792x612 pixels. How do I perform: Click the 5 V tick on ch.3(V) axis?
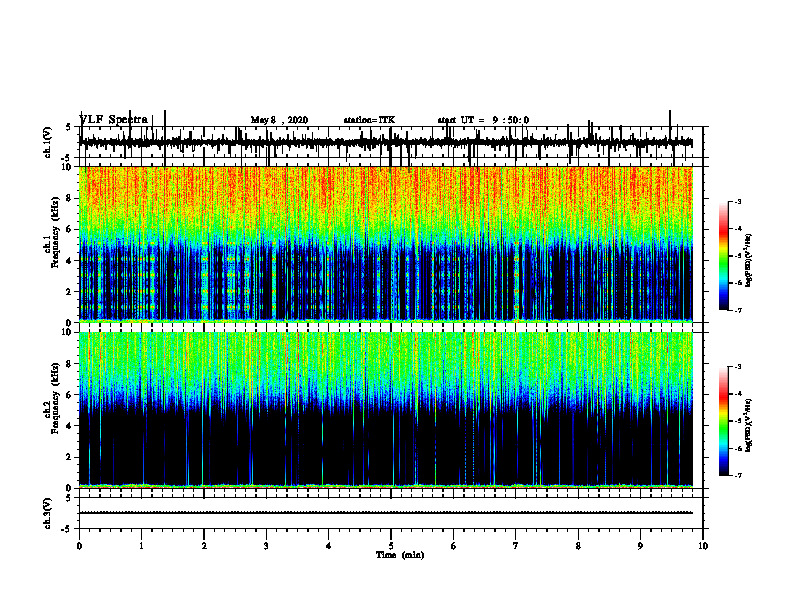69,498
